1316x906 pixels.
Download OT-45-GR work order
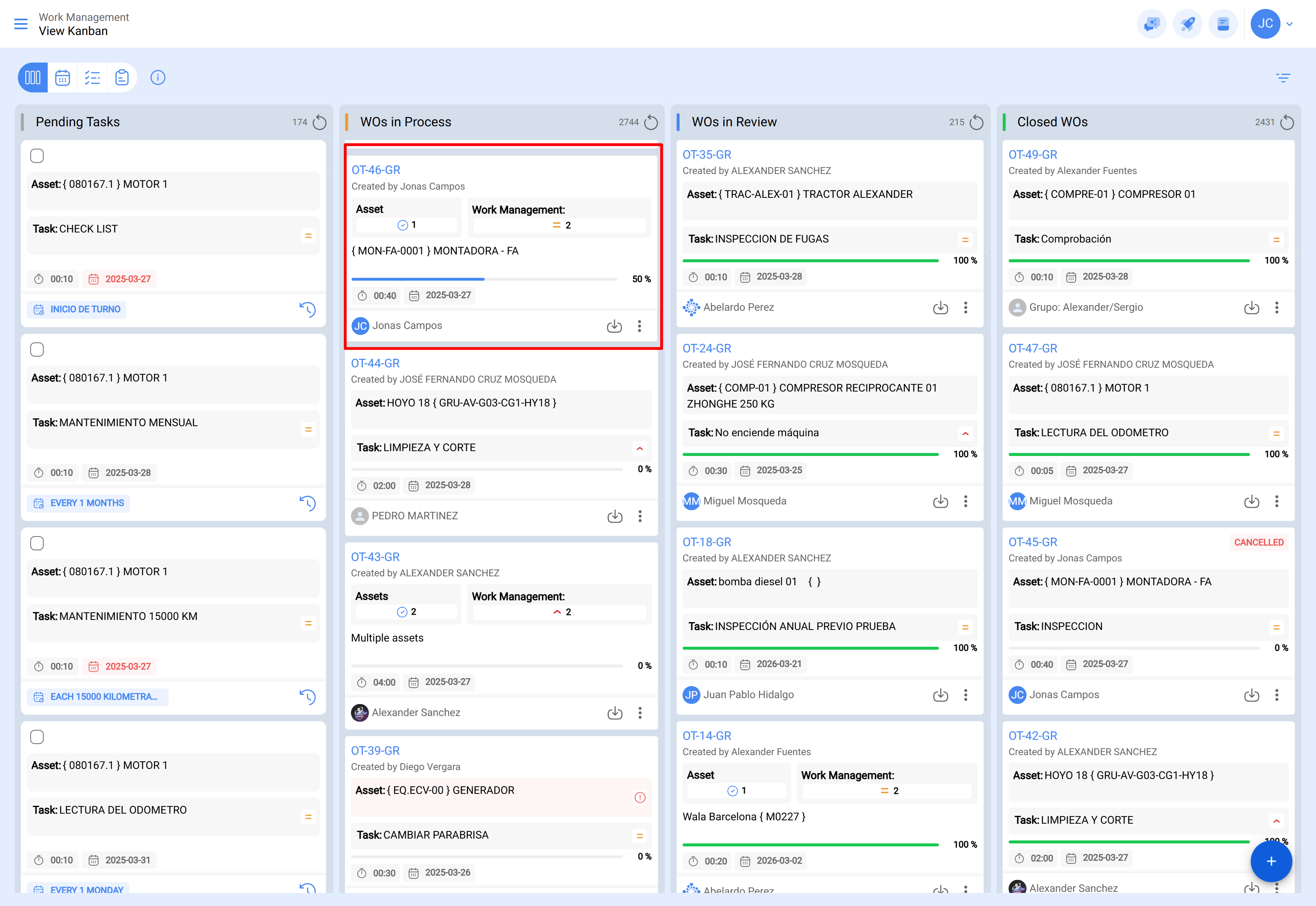click(x=1252, y=695)
